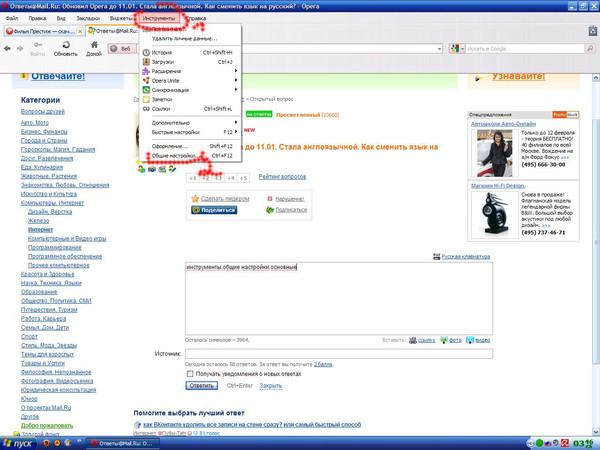Open Рейтинг вопросов link
600x450 pixels.
(282, 177)
